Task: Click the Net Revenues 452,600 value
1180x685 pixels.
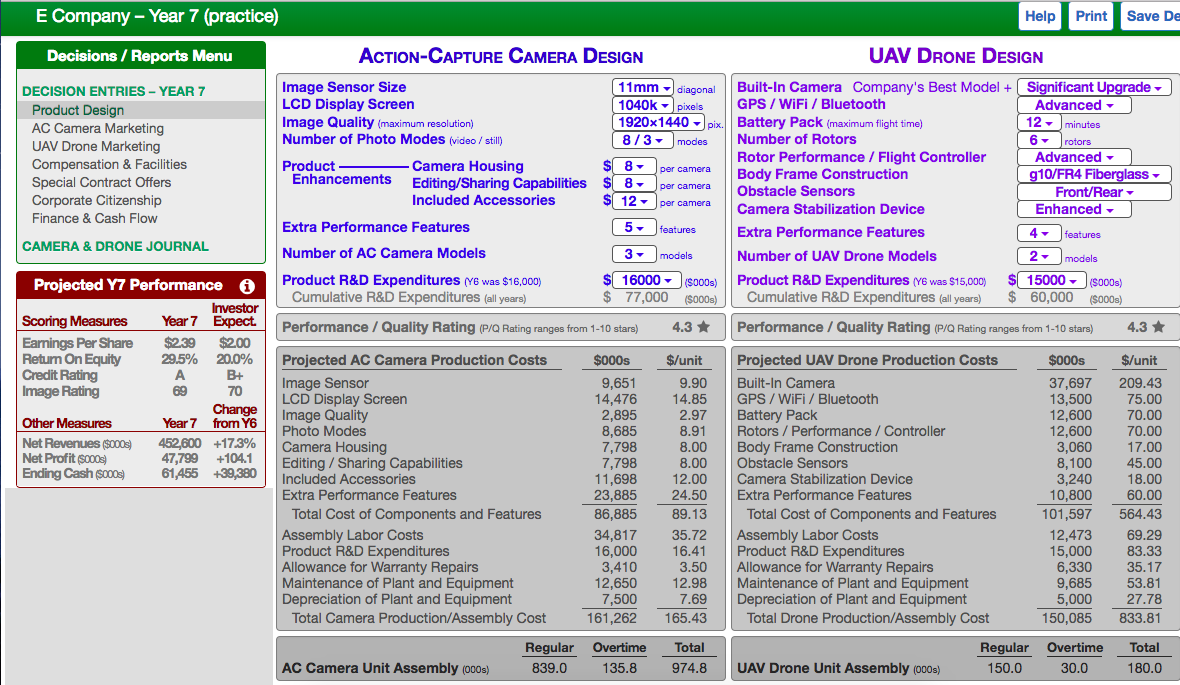Action: click(180, 443)
